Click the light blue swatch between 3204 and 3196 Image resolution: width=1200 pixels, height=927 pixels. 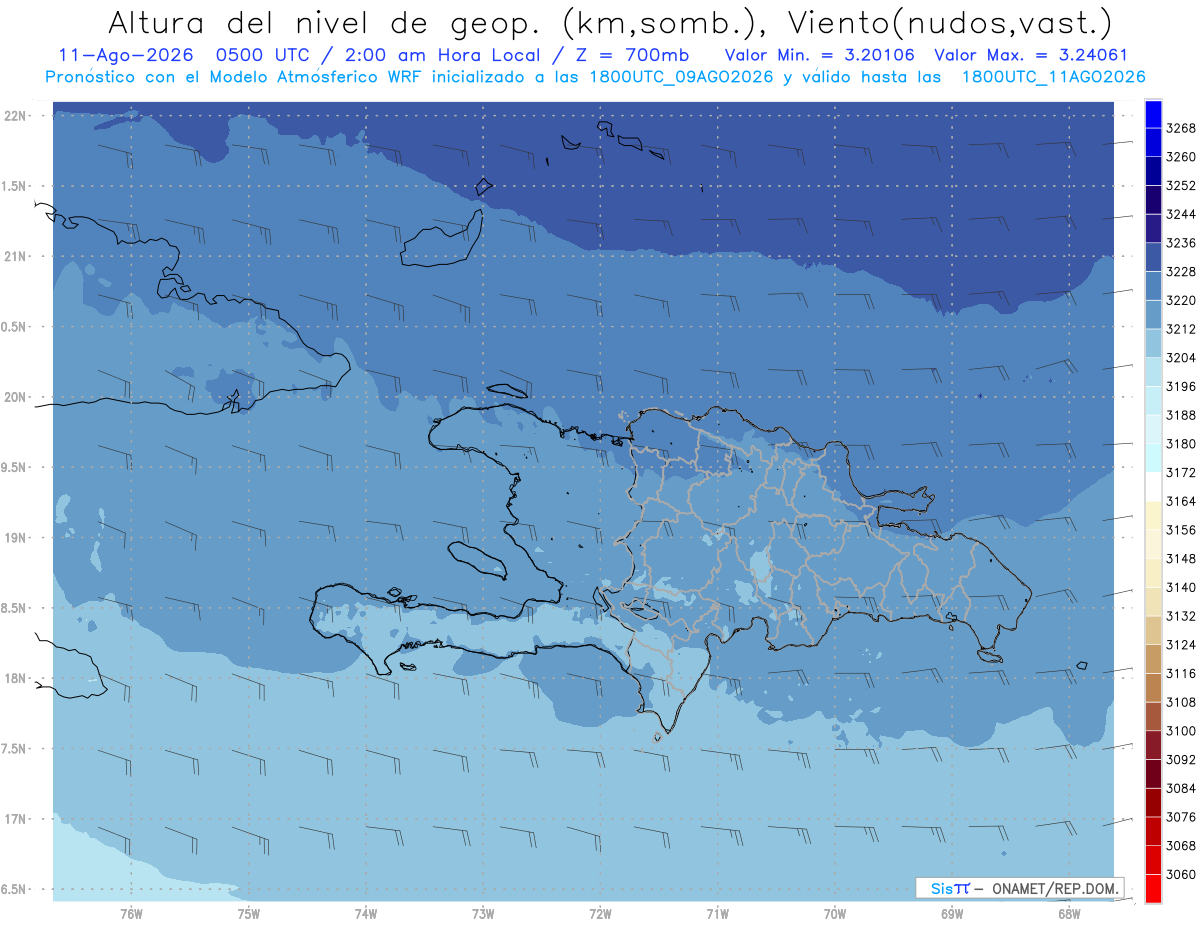tap(1153, 371)
